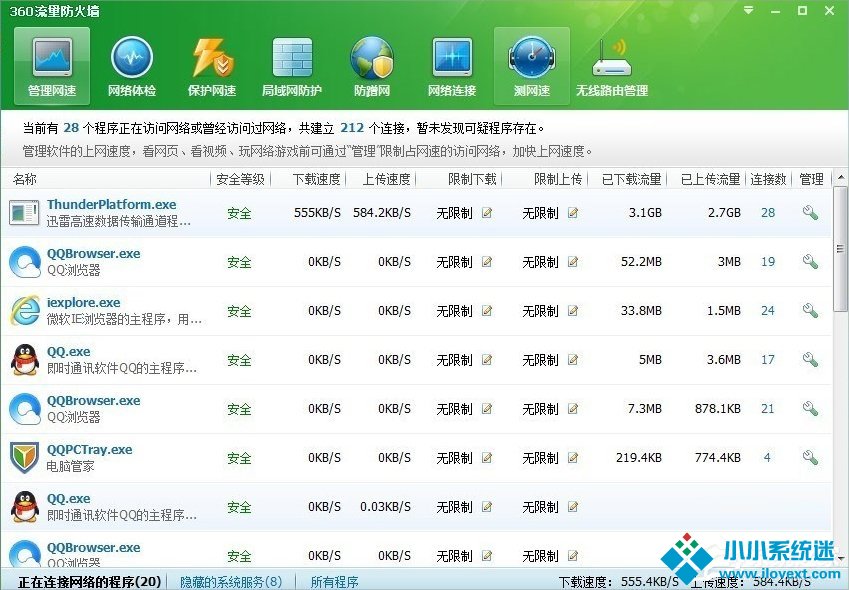Open the title bar dropdown menu arrow

coord(749,10)
